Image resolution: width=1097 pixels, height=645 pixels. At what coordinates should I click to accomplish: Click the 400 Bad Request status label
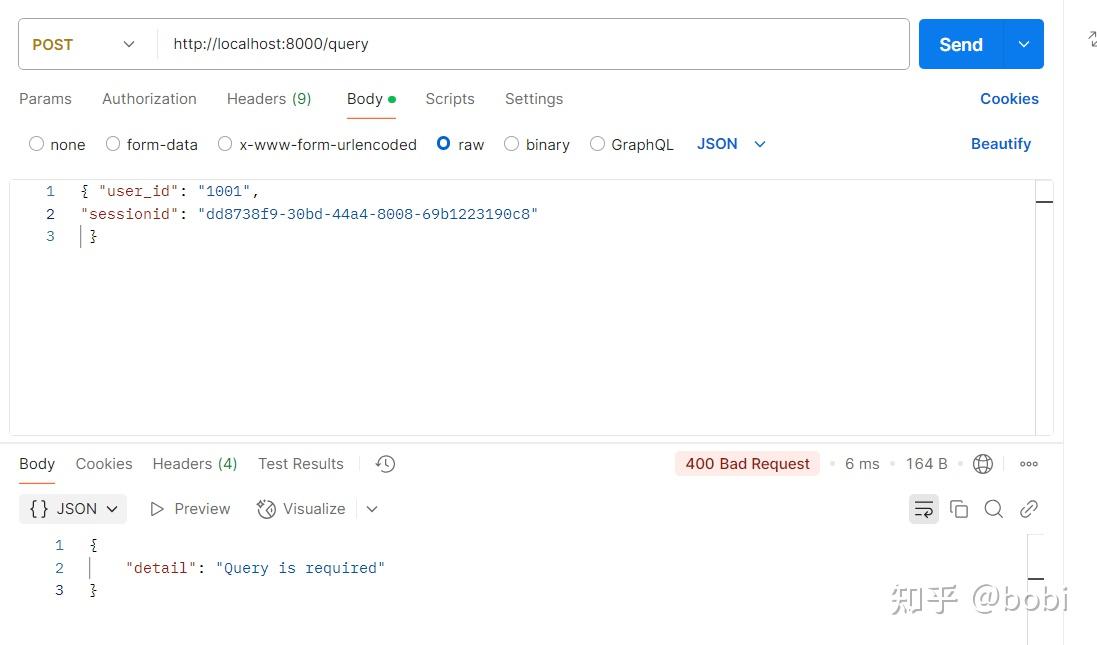(x=747, y=463)
